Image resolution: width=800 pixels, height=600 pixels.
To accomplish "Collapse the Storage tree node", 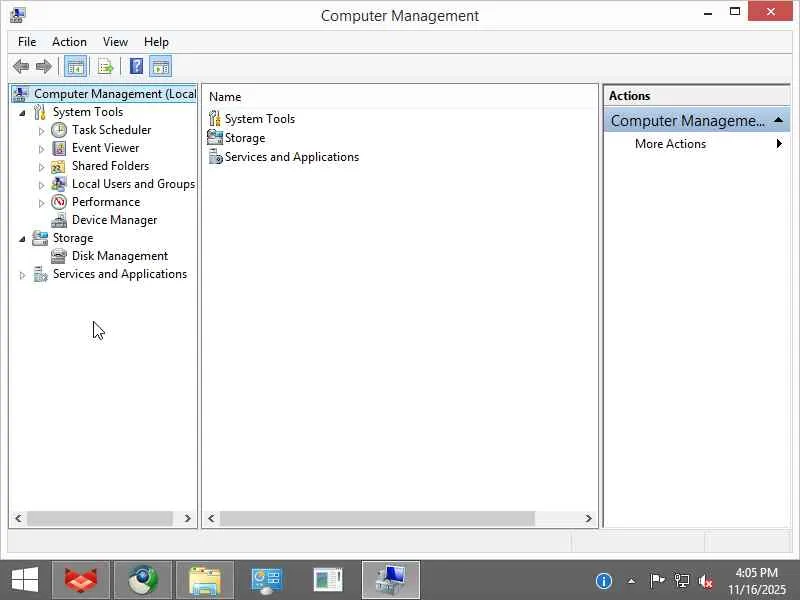I will point(22,239).
